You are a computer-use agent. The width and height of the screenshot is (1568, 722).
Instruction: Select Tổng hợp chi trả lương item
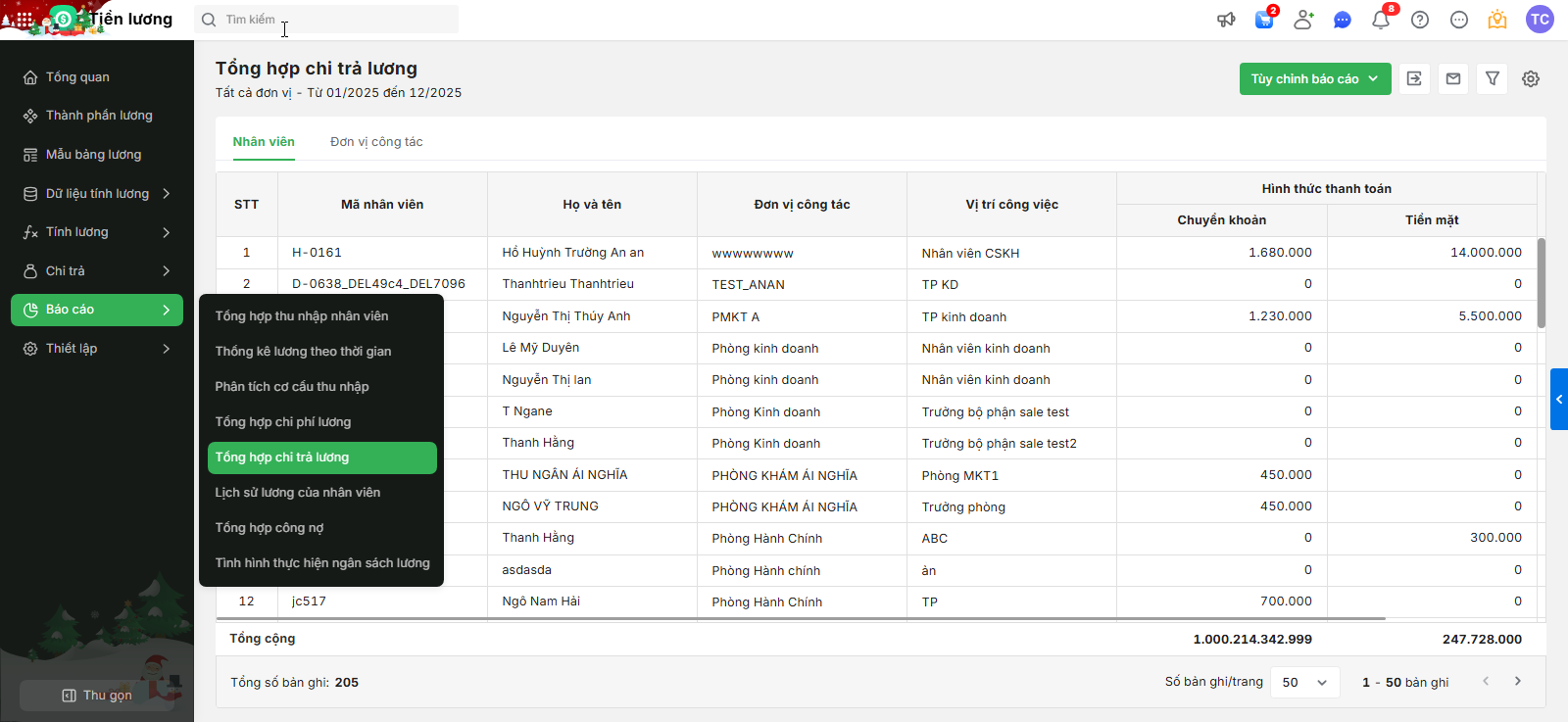321,457
